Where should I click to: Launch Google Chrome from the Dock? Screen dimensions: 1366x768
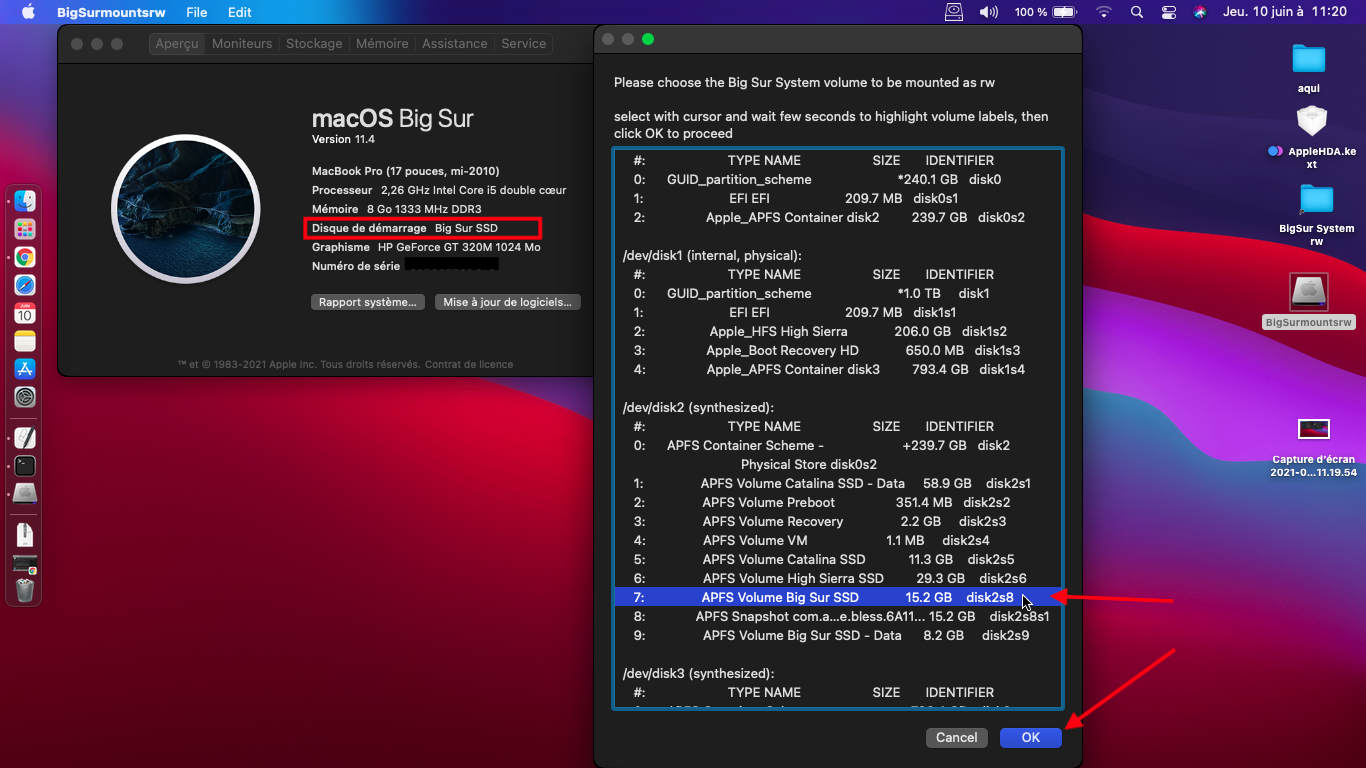click(25, 257)
